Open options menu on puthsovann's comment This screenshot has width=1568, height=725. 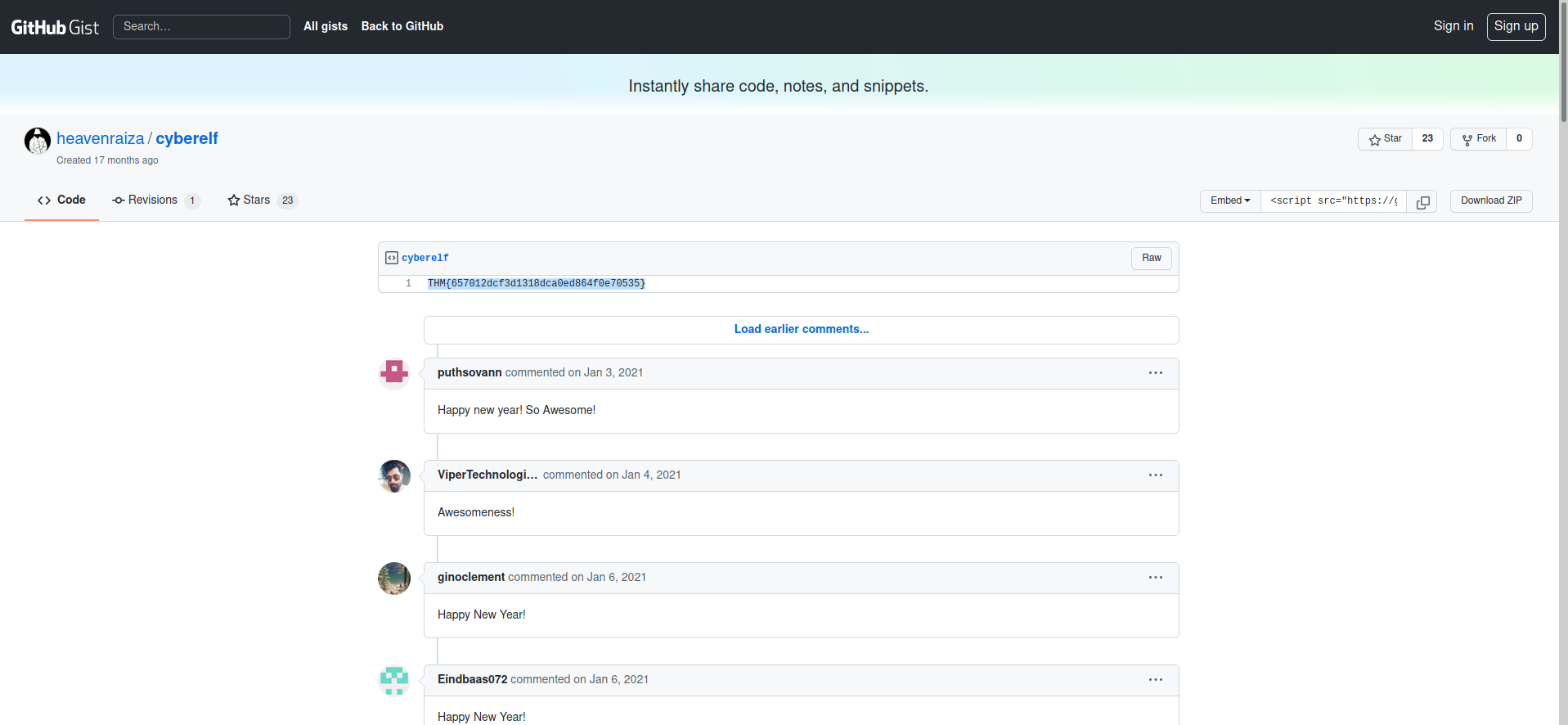1155,373
